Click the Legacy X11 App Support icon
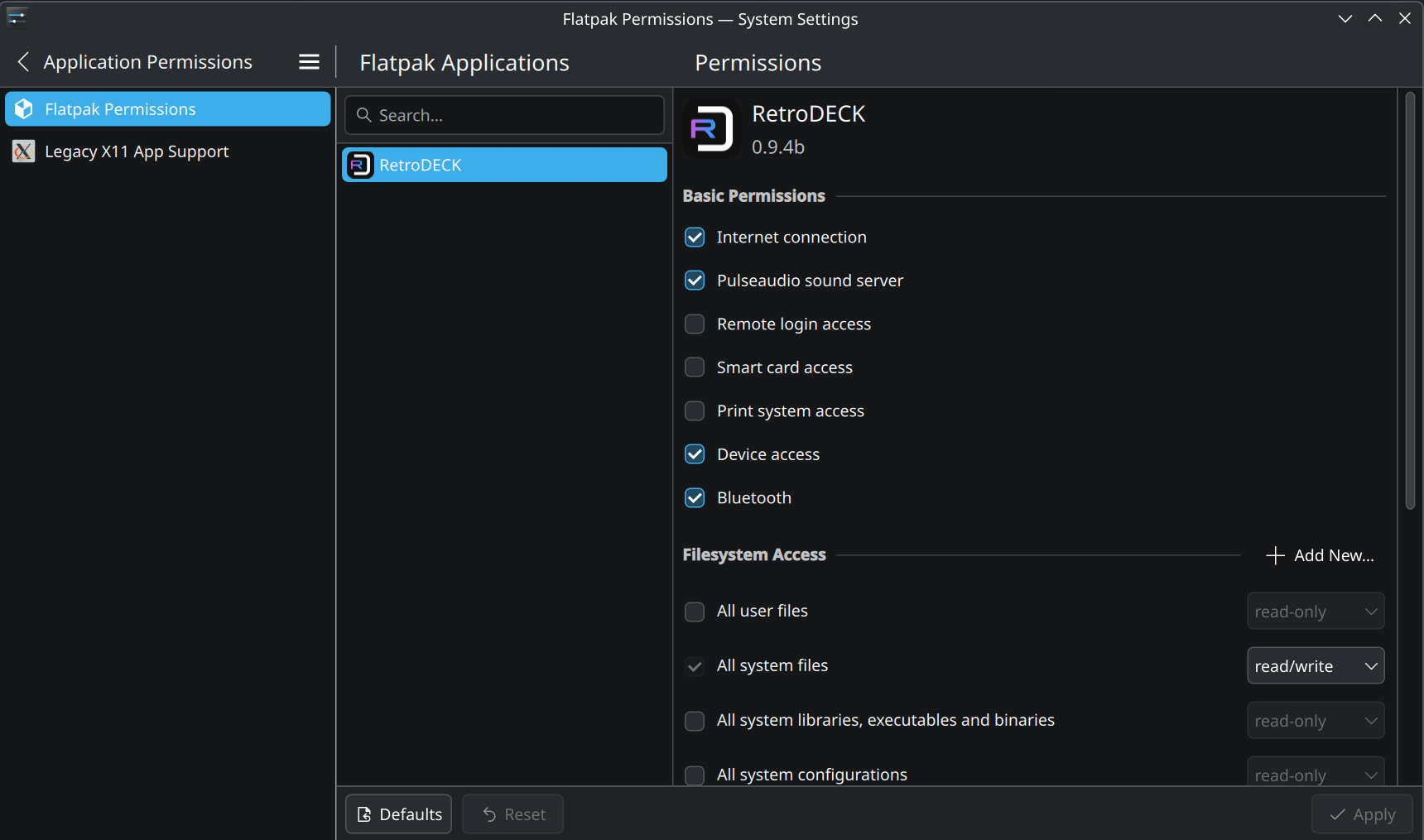 click(24, 151)
